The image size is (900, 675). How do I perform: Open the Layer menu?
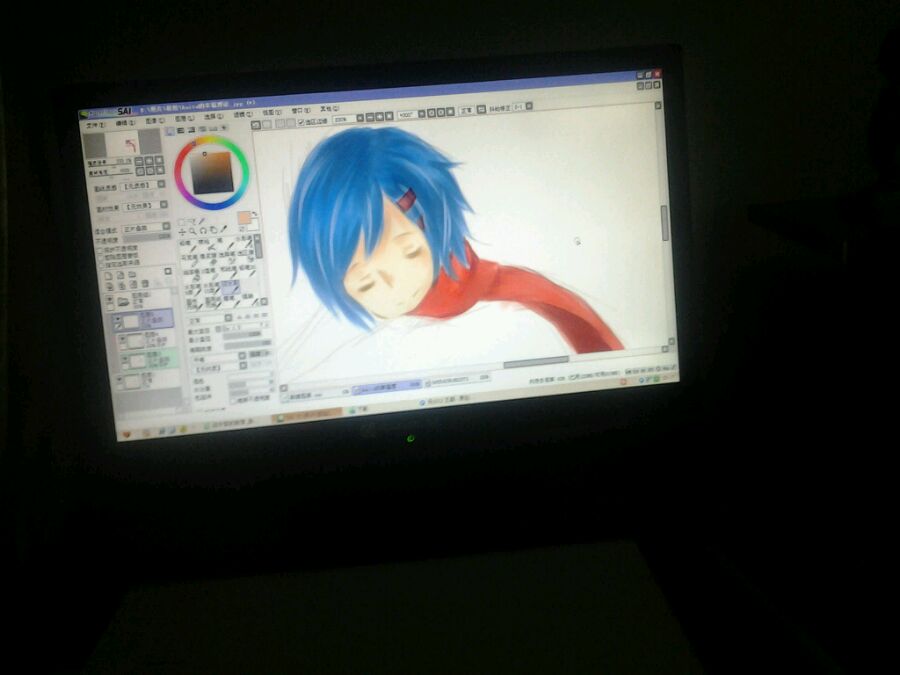[184, 118]
